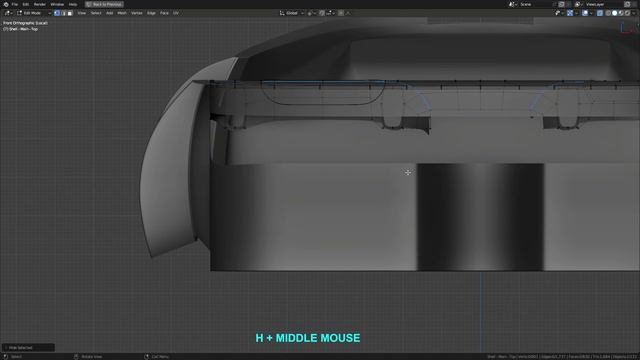Open the Edit Mode interaction dropdown
The image size is (640, 360).
(33, 13)
